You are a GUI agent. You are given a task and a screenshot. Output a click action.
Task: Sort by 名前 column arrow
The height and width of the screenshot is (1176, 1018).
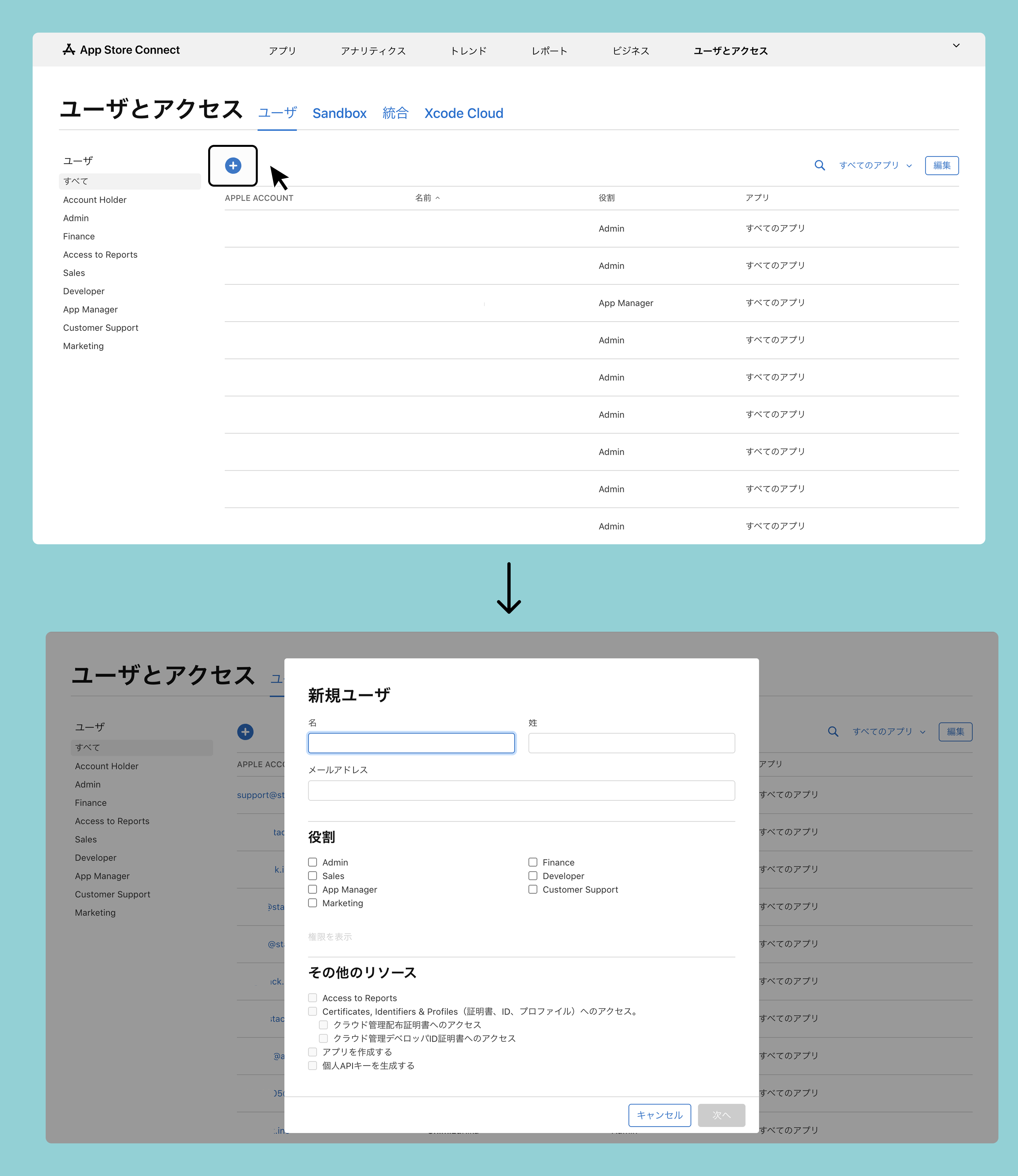[x=438, y=198]
